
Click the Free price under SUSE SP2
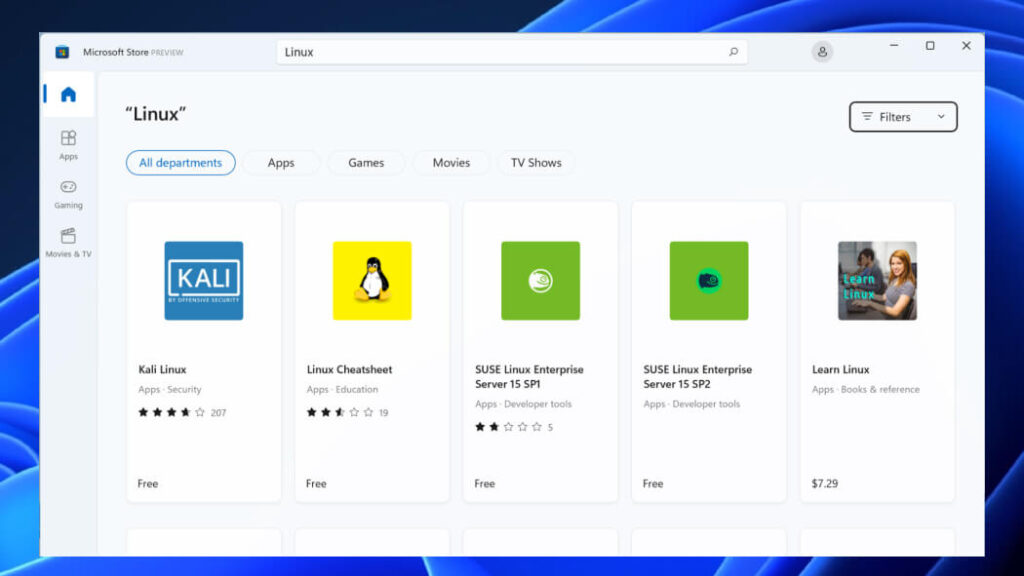point(653,484)
